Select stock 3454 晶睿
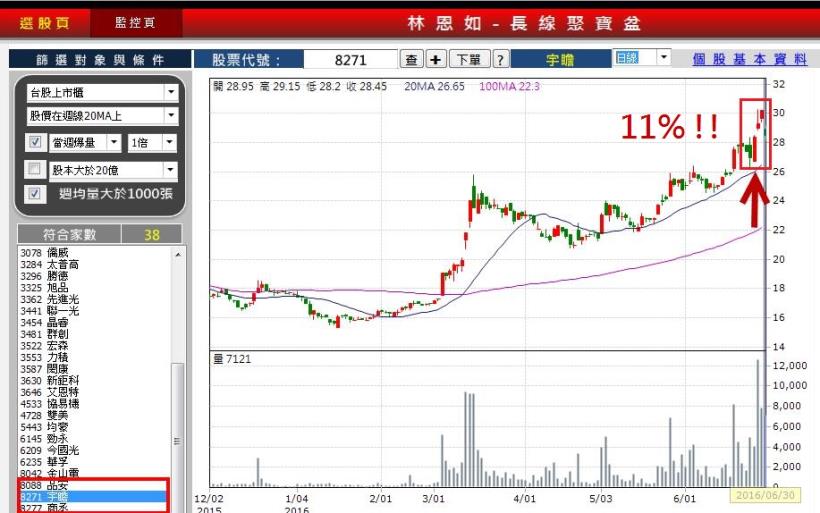 pos(44,322)
